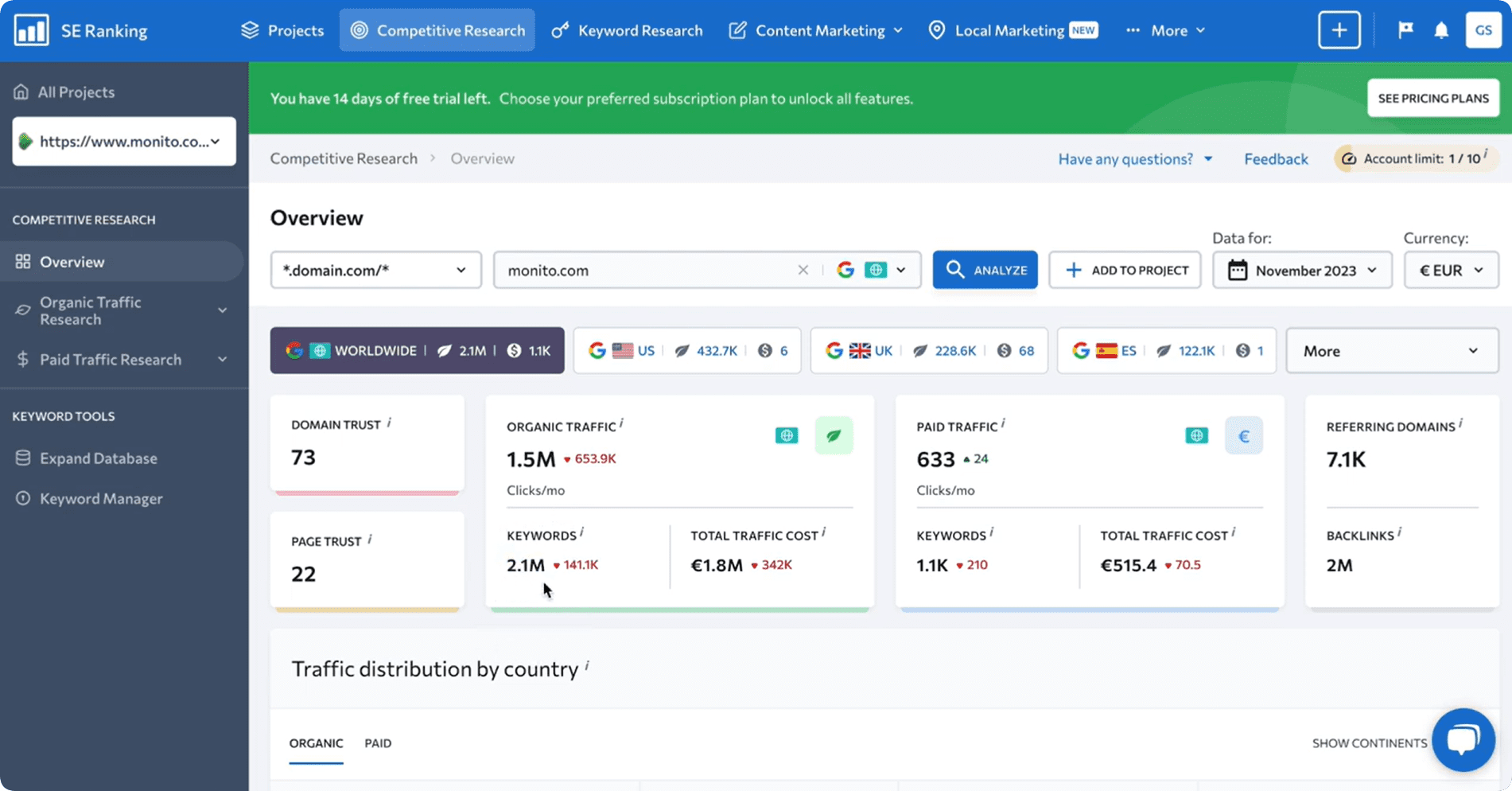Clear the monito.com search field with X
Screen dimensions: 1512x791
coord(803,270)
